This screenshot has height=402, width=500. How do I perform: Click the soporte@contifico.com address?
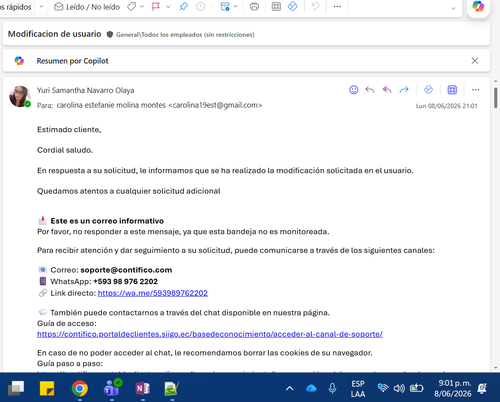pos(126,270)
